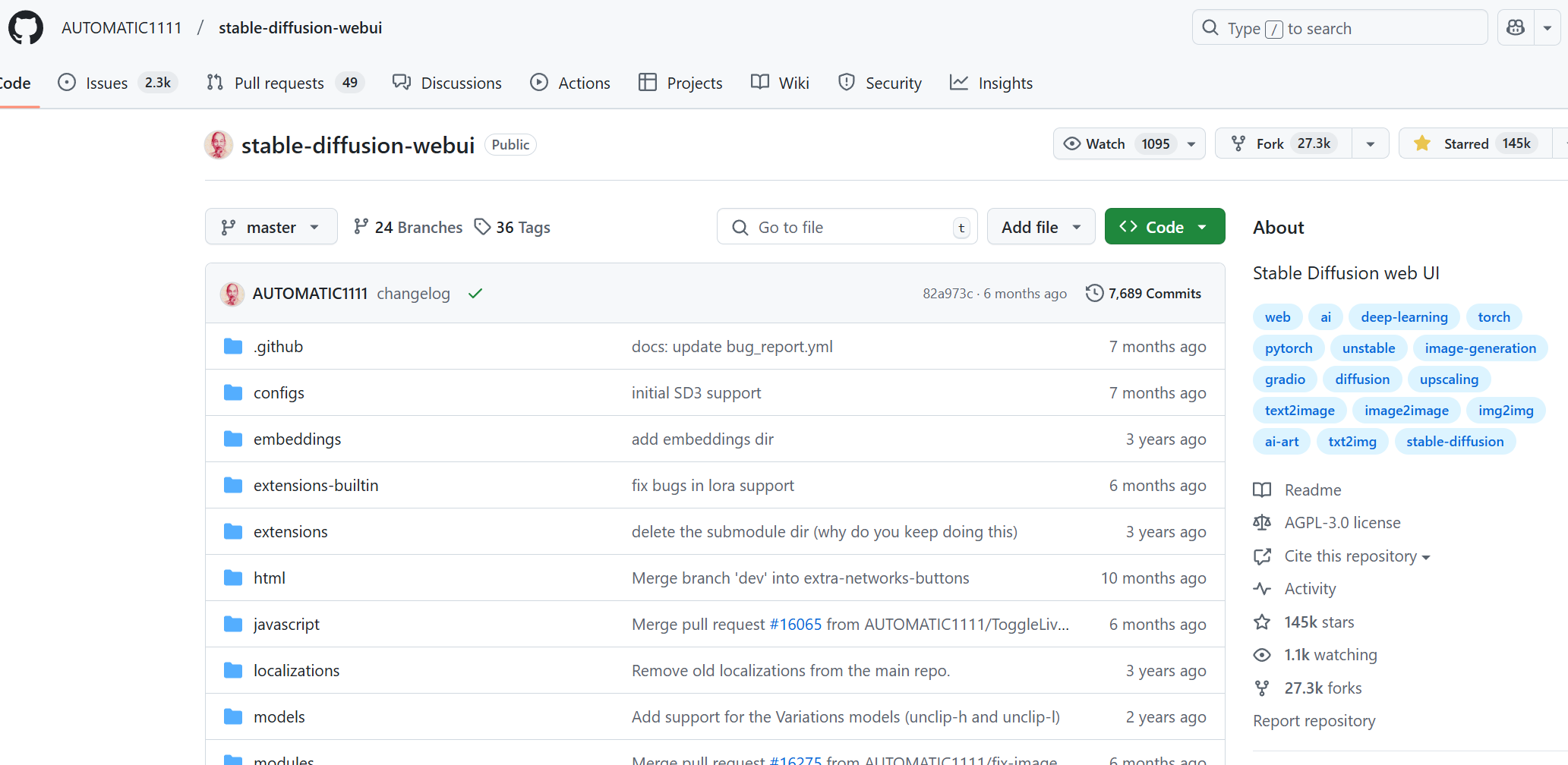Select the 'gradio' topic tag

(1285, 379)
